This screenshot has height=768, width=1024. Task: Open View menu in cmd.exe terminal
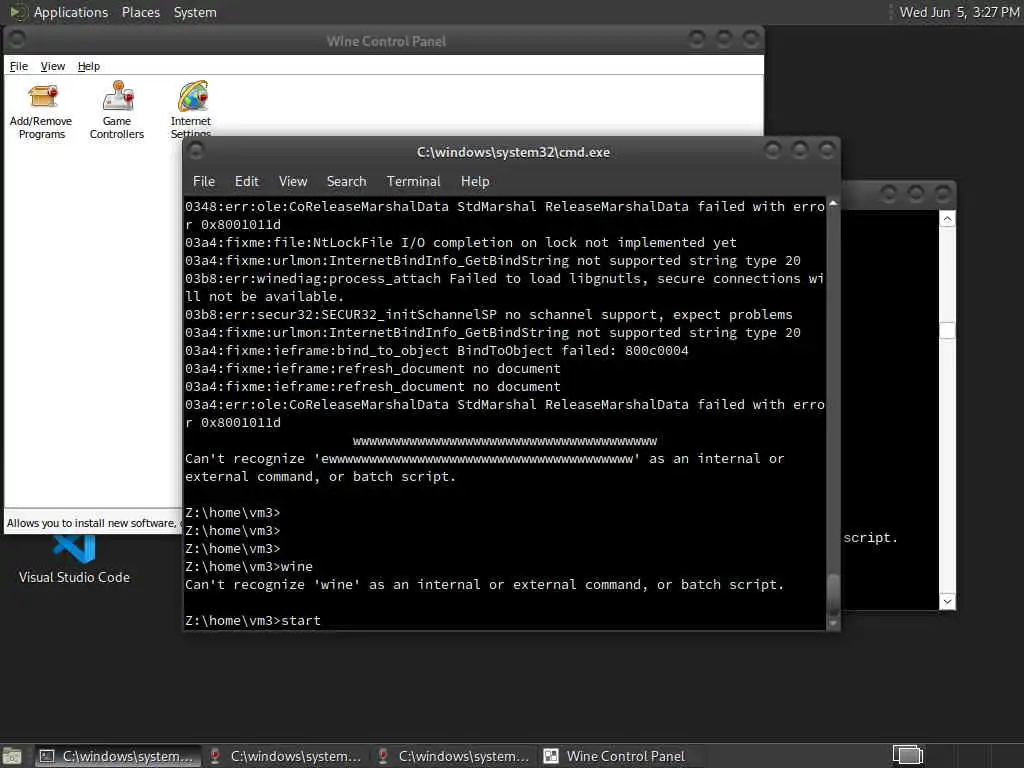[293, 182]
